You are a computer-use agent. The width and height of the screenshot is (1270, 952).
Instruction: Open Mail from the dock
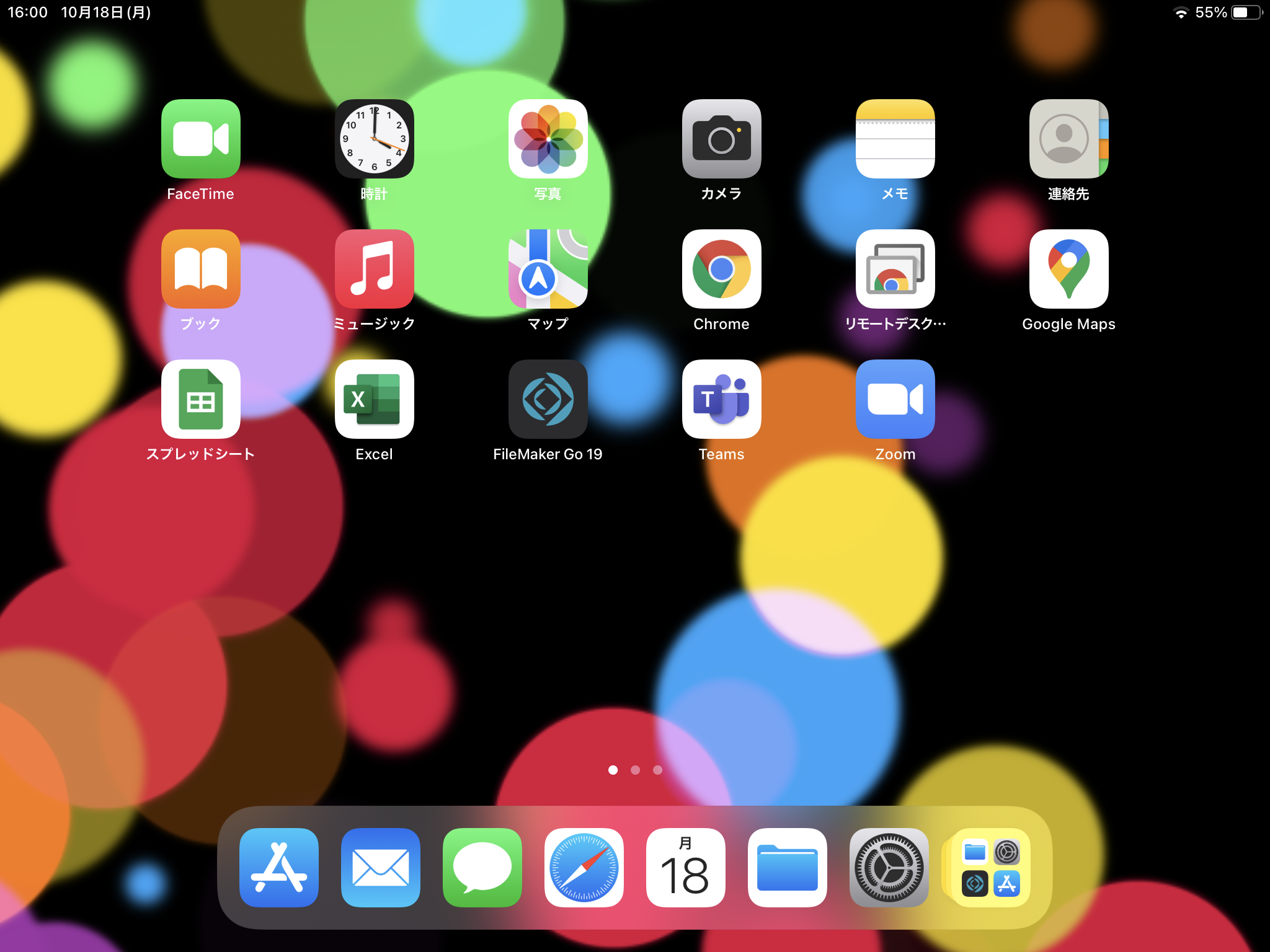[381, 868]
